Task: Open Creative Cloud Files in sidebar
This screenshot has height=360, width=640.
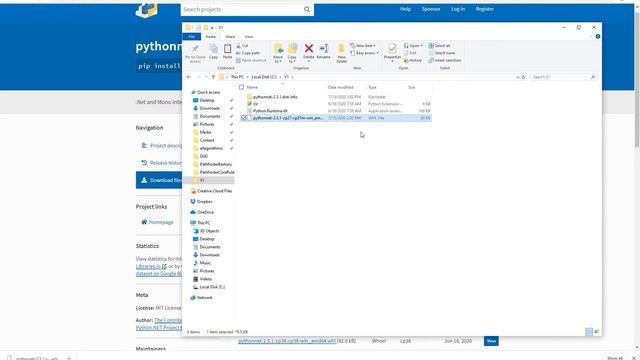Action: point(211,191)
